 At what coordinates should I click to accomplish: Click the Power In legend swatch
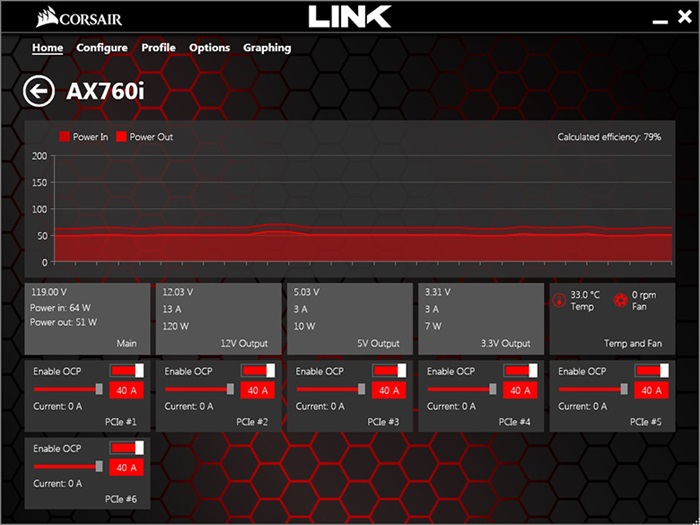[x=64, y=137]
